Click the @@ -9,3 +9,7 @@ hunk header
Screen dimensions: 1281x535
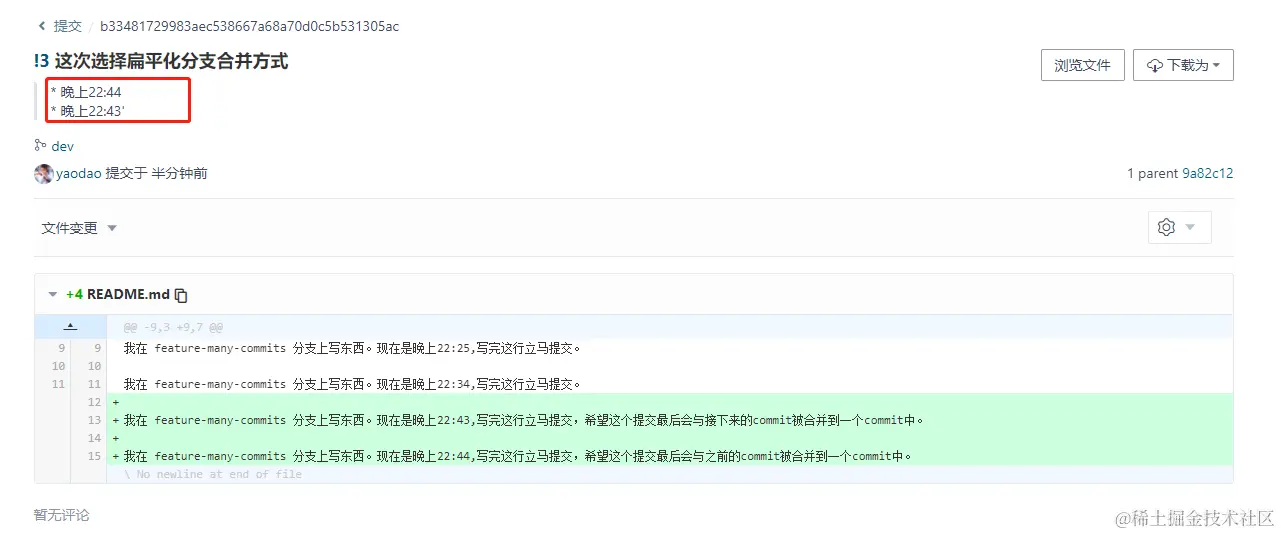coord(173,327)
